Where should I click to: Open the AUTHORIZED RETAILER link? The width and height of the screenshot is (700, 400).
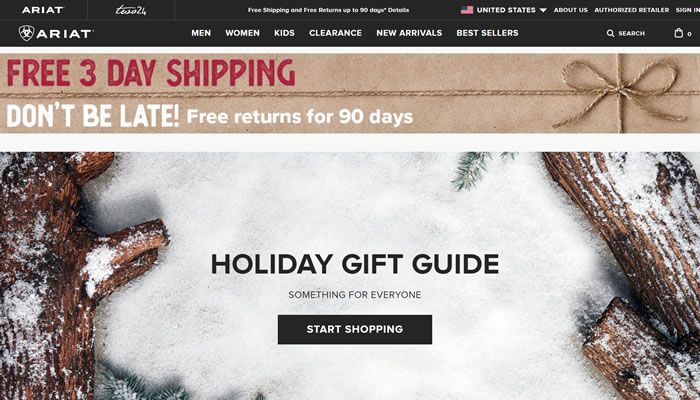point(632,10)
